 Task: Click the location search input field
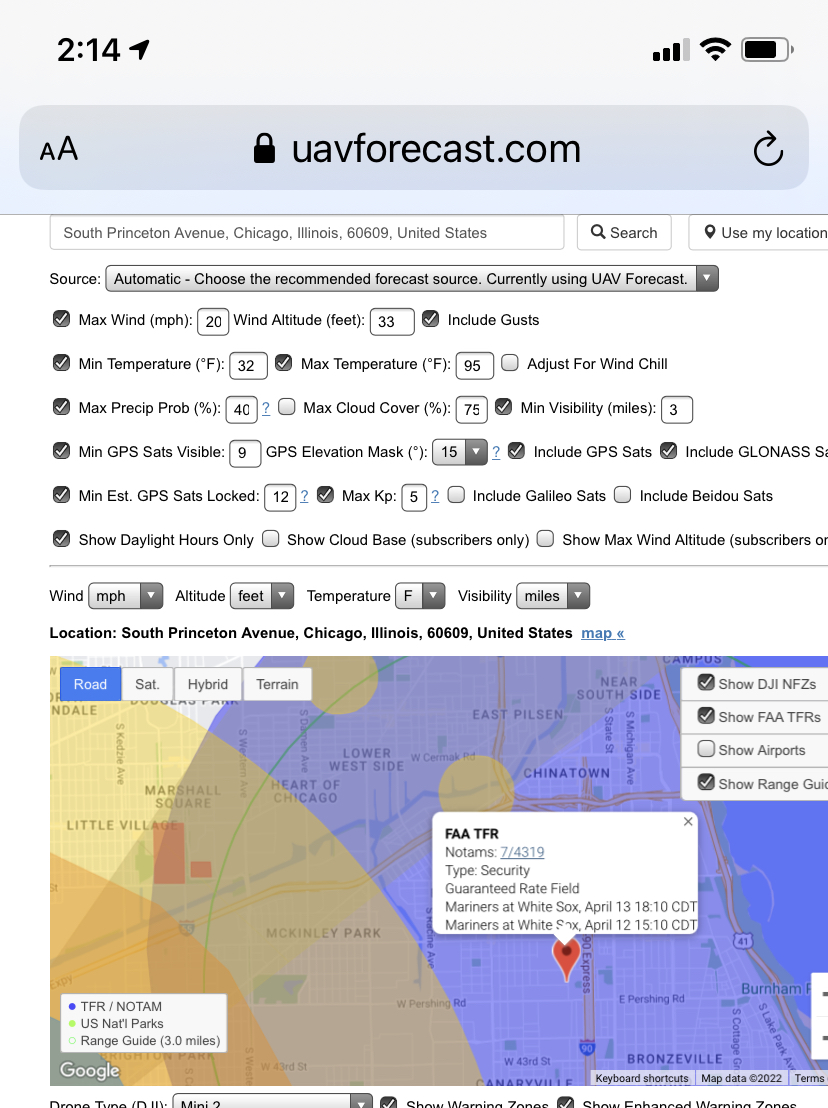click(307, 232)
